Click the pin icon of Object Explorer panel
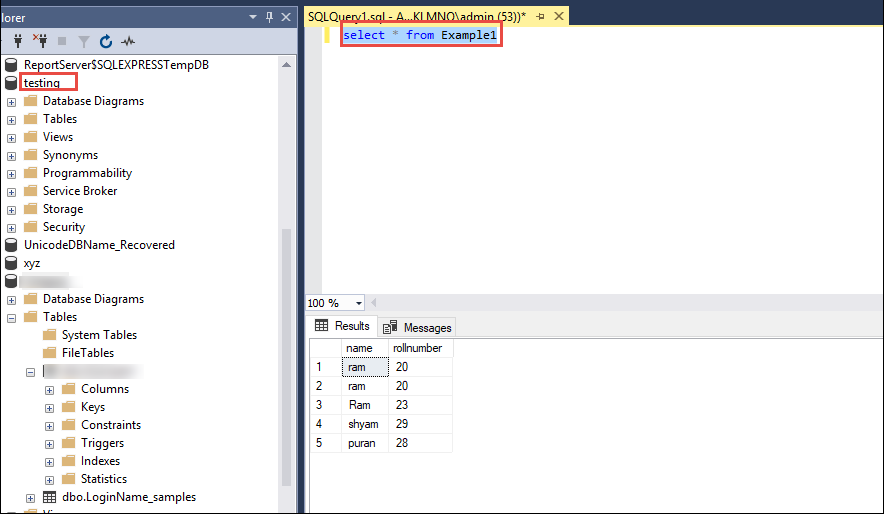The height and width of the screenshot is (514, 884). (269, 17)
